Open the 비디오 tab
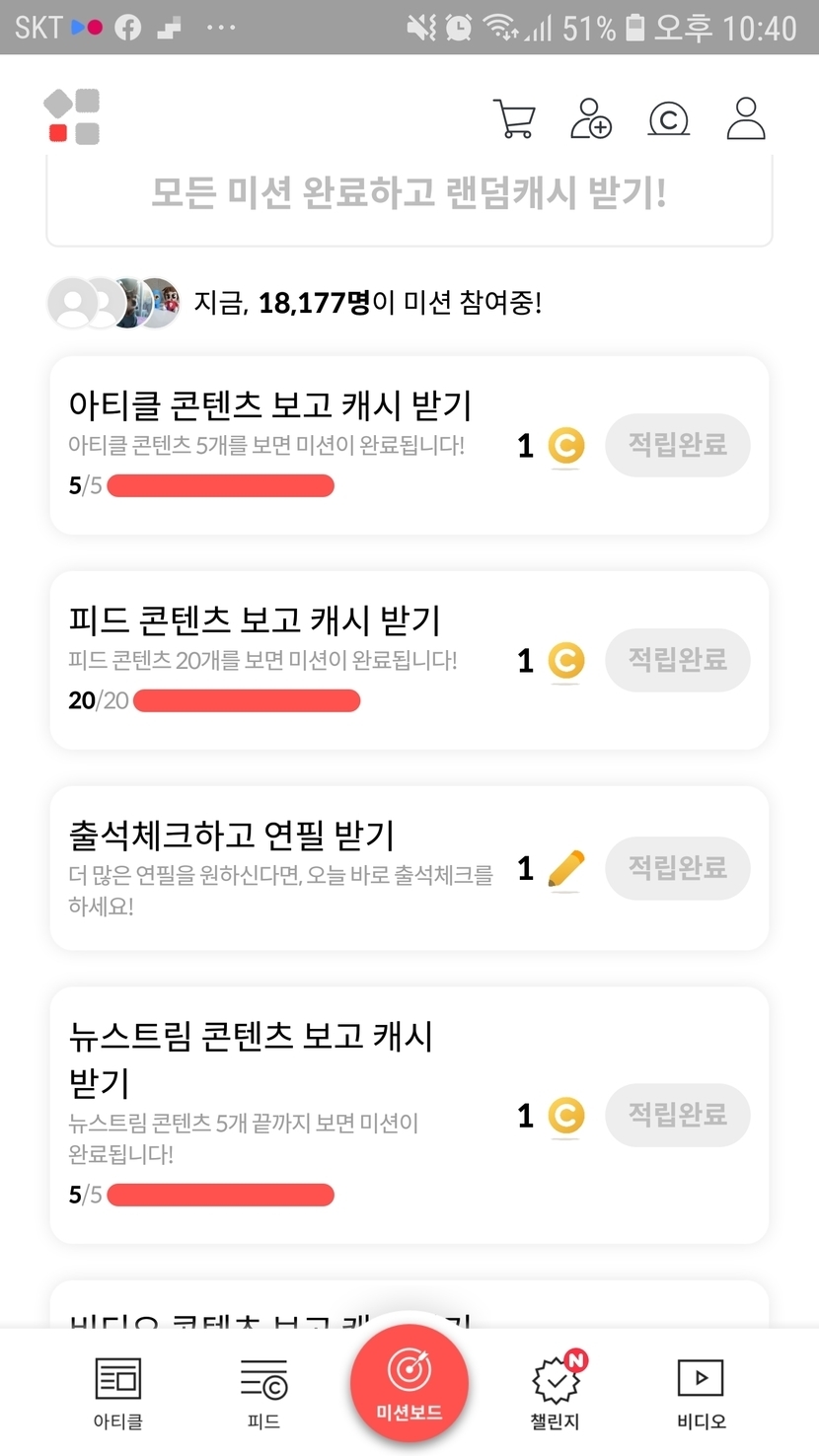819x1456 pixels. click(701, 1393)
